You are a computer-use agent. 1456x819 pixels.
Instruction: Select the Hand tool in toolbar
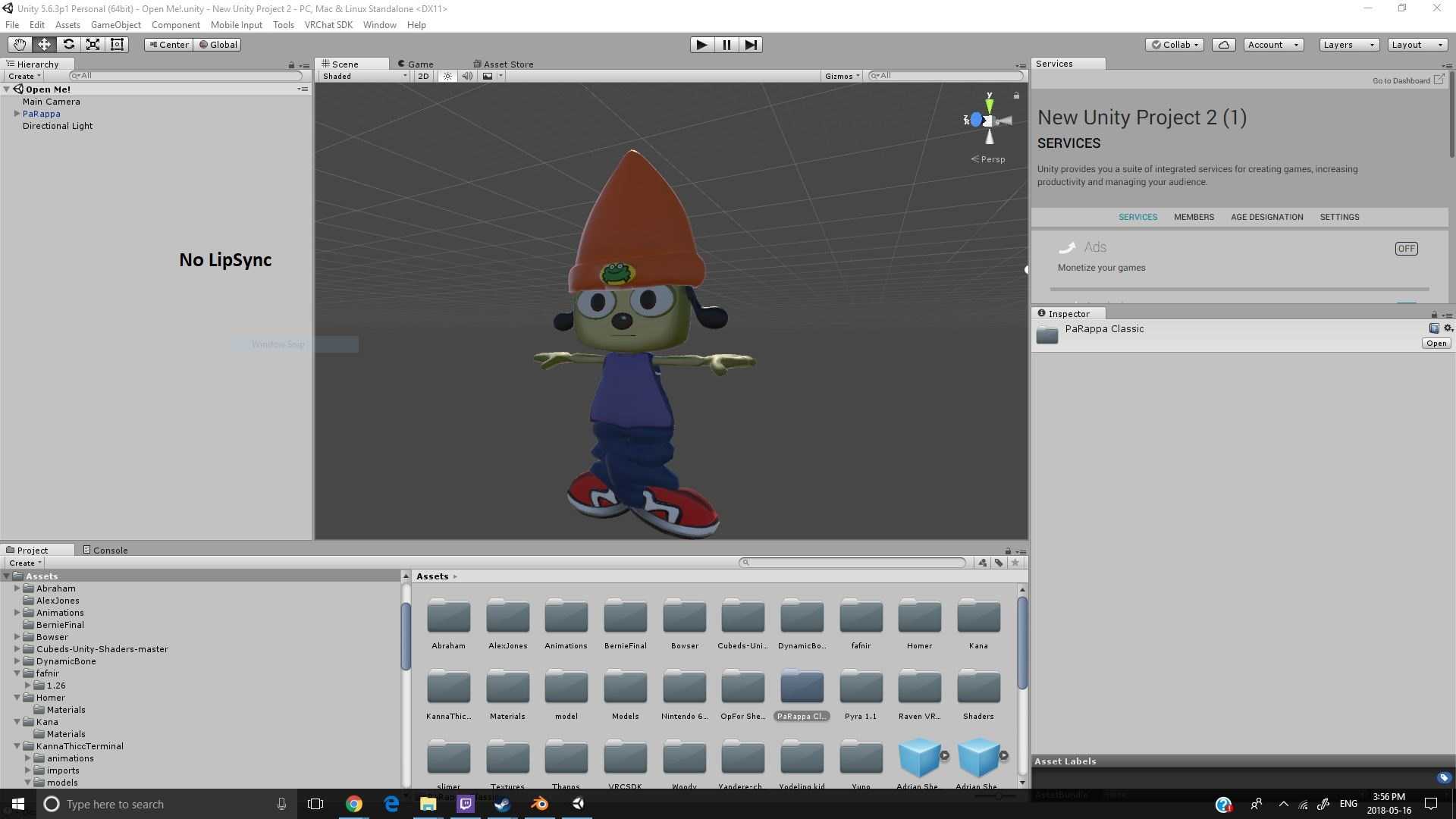tap(20, 45)
